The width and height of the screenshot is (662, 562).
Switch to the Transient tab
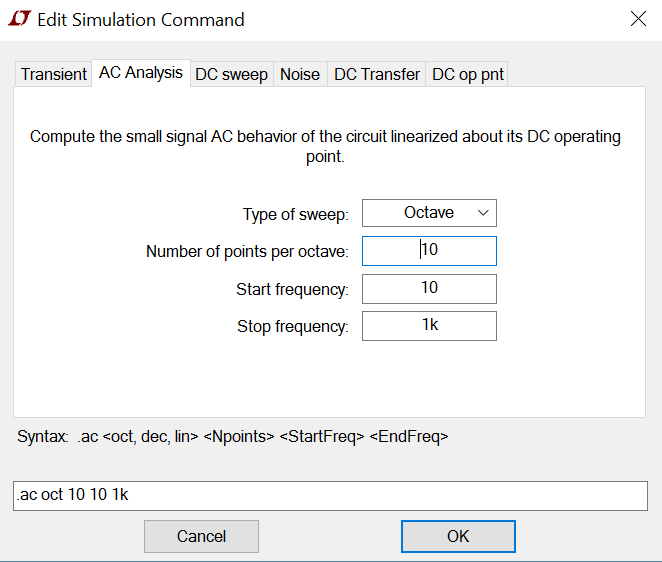[54, 74]
